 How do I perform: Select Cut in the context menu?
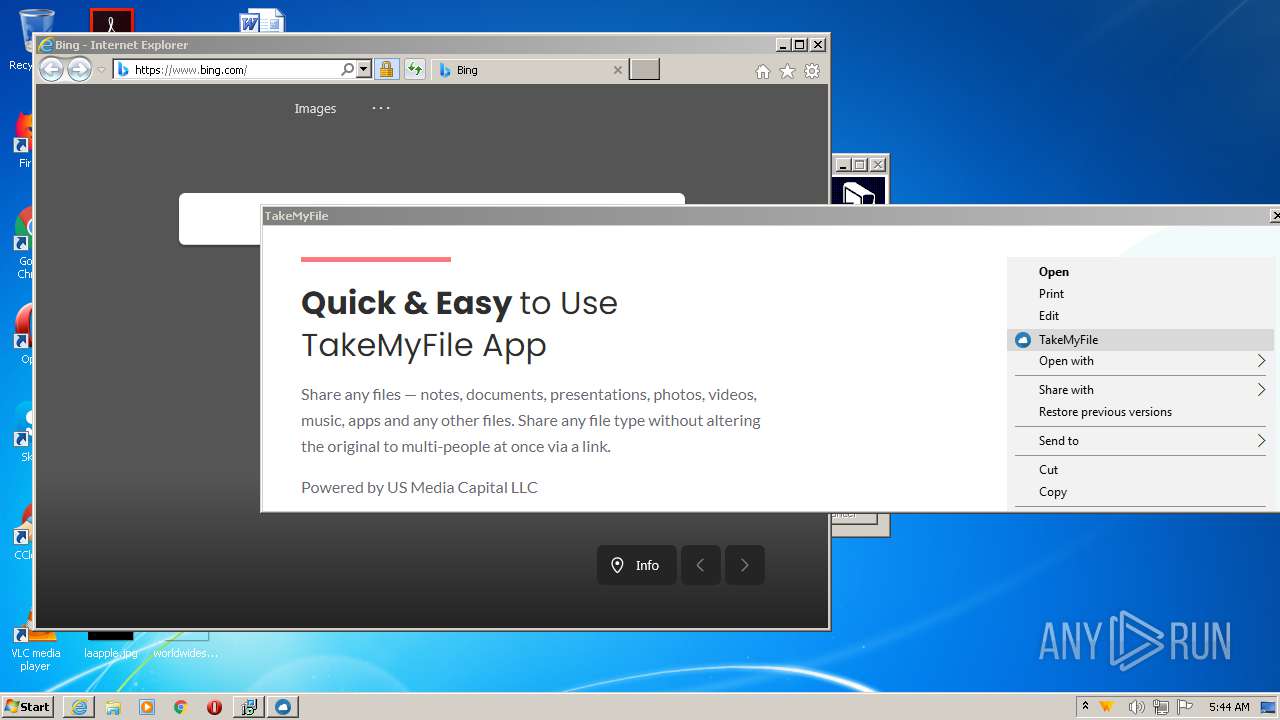tap(1142, 470)
